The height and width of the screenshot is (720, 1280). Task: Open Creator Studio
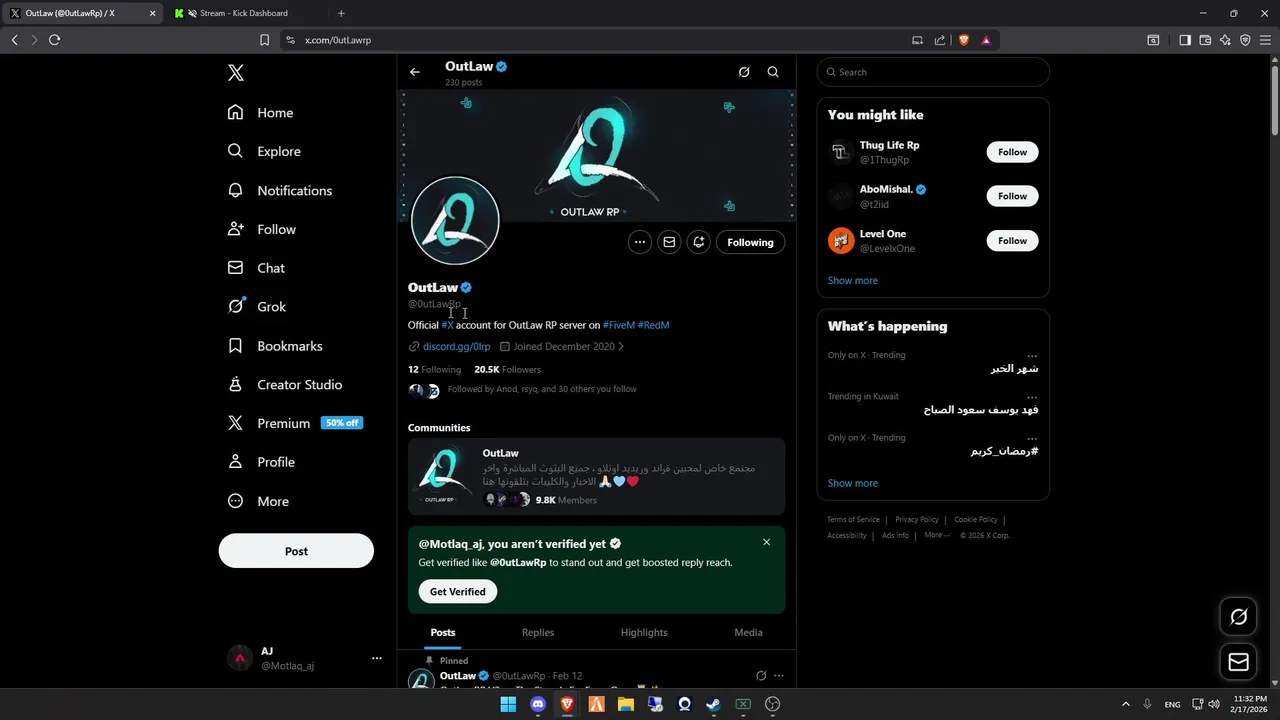click(285, 385)
